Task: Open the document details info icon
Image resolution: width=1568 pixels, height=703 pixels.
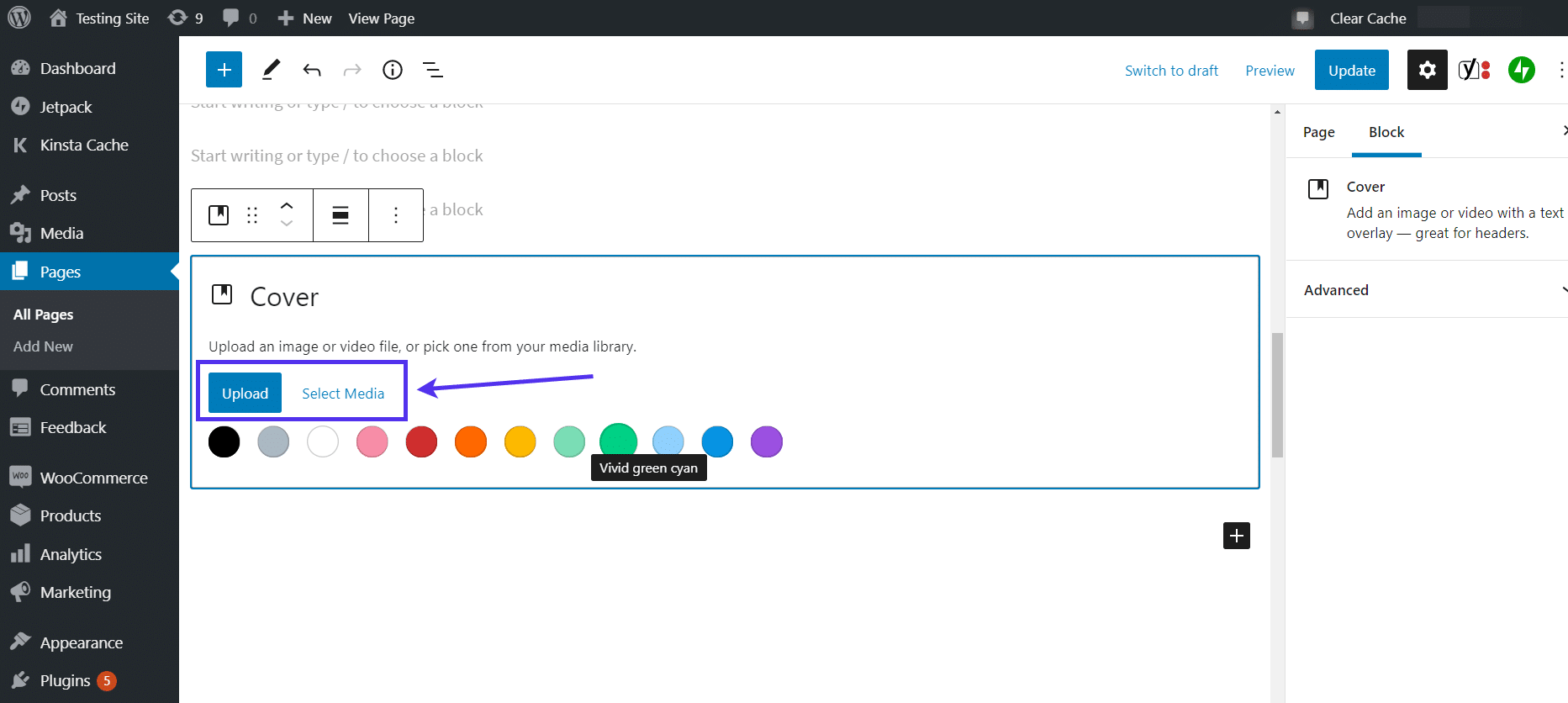Action: click(393, 70)
